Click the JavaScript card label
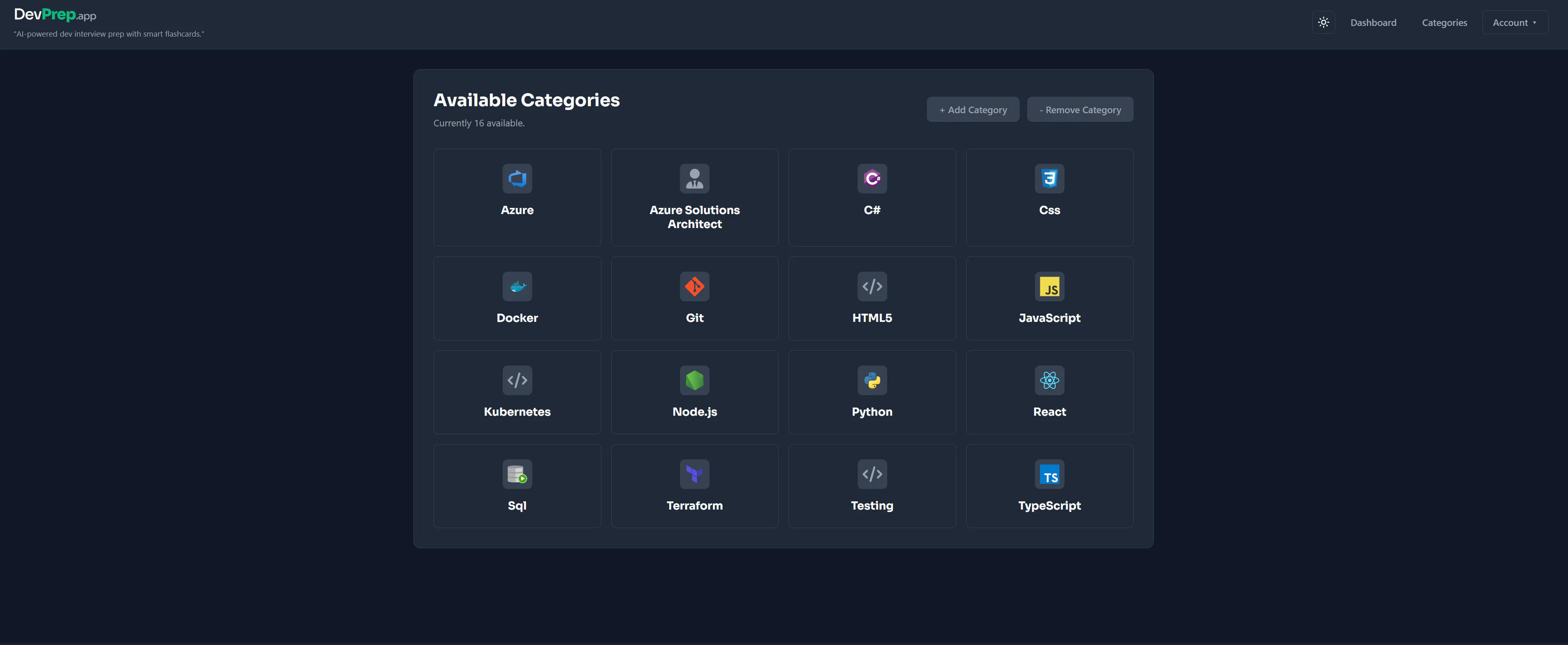The height and width of the screenshot is (645, 1568). 1049,318
